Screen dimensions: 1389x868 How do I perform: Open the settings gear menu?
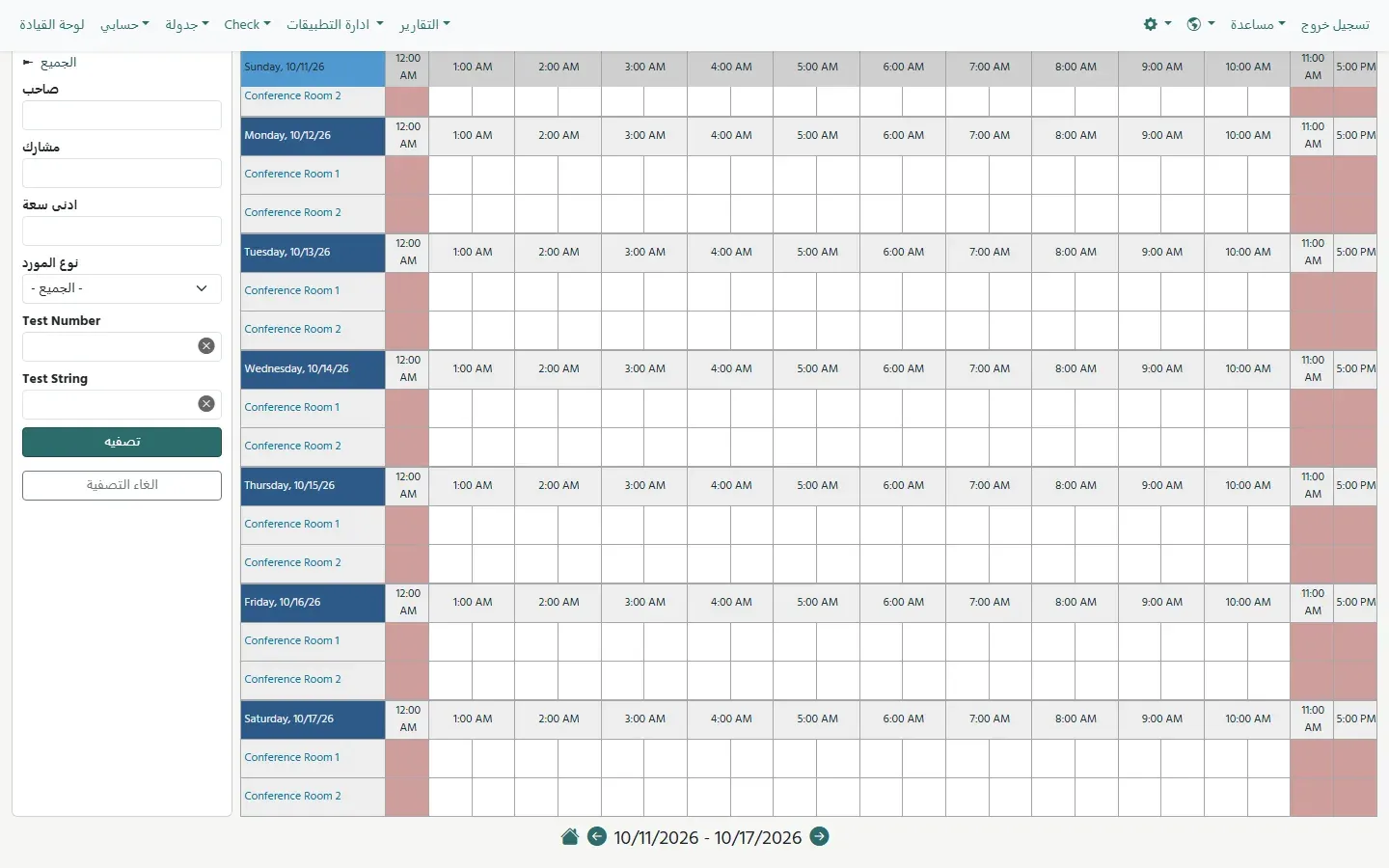(1157, 24)
